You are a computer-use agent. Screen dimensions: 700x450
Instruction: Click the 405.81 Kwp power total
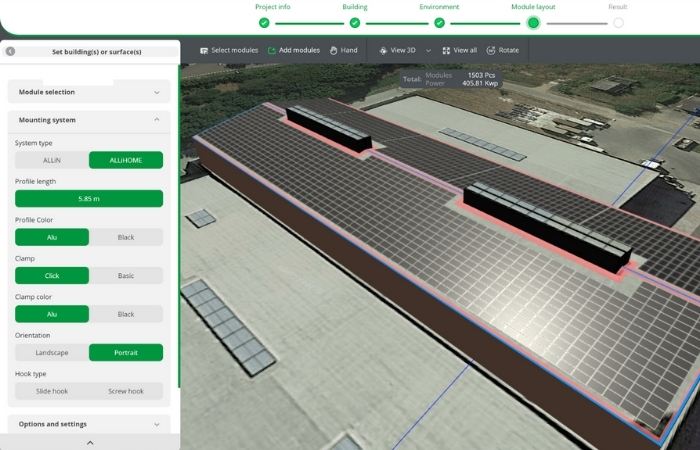[480, 83]
